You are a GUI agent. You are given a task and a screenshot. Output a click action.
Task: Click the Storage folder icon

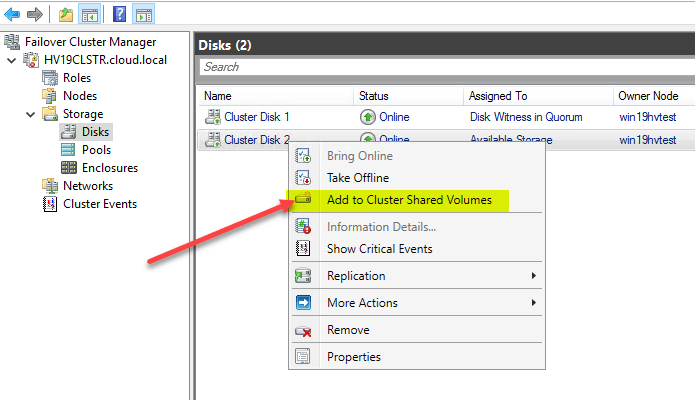pyautogui.click(x=50, y=114)
